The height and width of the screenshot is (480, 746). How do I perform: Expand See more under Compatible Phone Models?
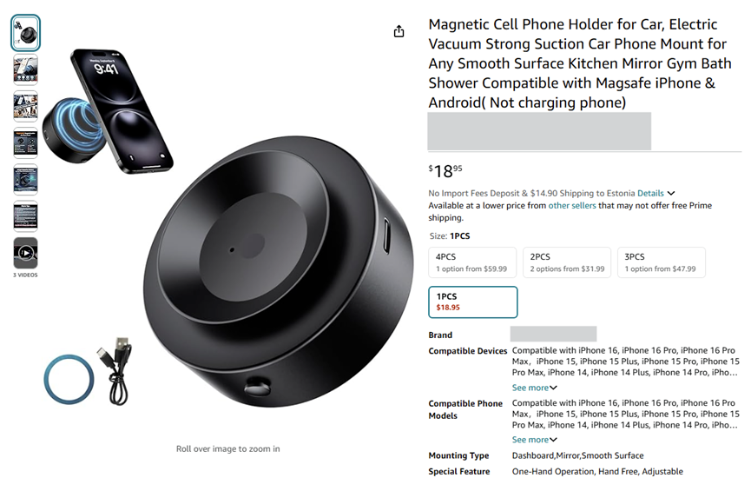[534, 440]
